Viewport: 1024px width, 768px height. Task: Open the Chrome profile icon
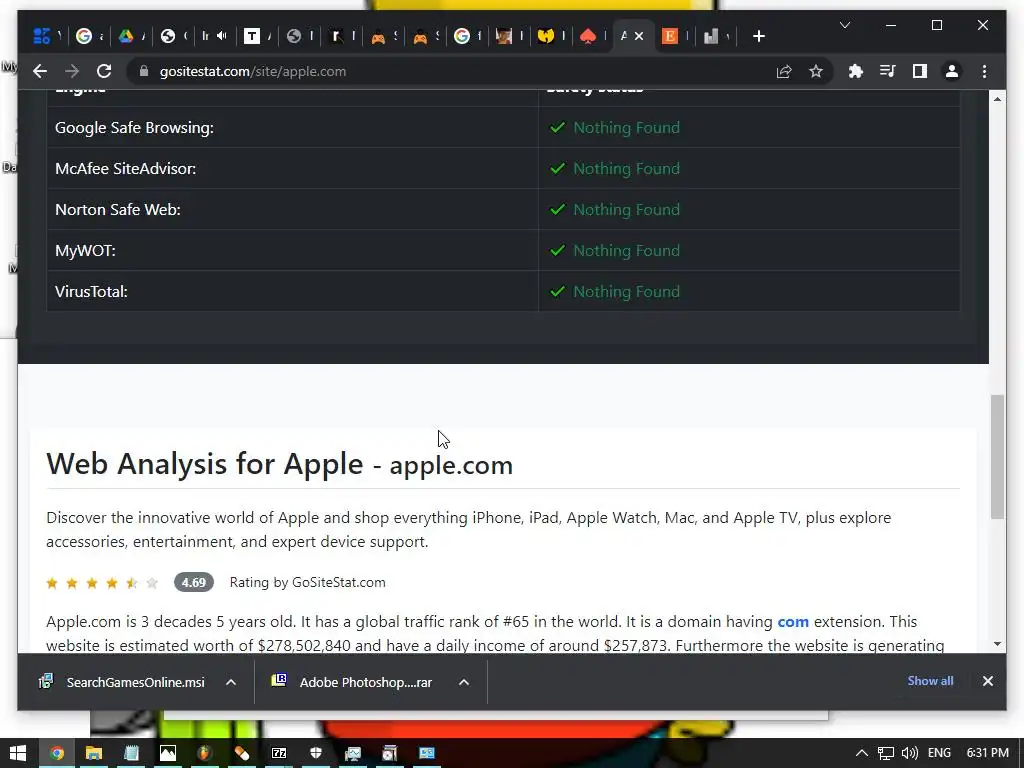point(952,71)
